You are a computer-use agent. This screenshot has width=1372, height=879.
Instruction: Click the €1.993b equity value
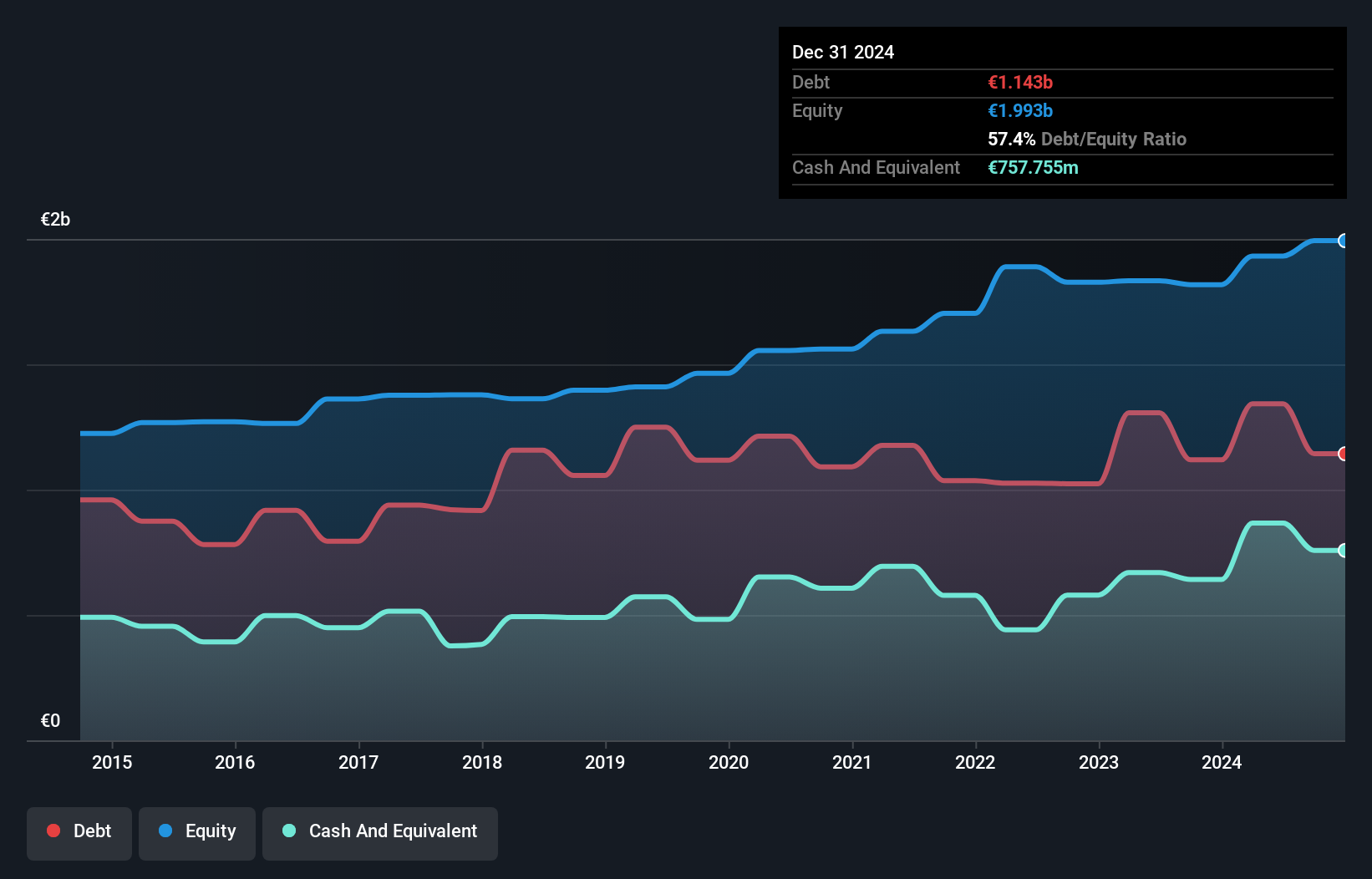pyautogui.click(x=1020, y=110)
